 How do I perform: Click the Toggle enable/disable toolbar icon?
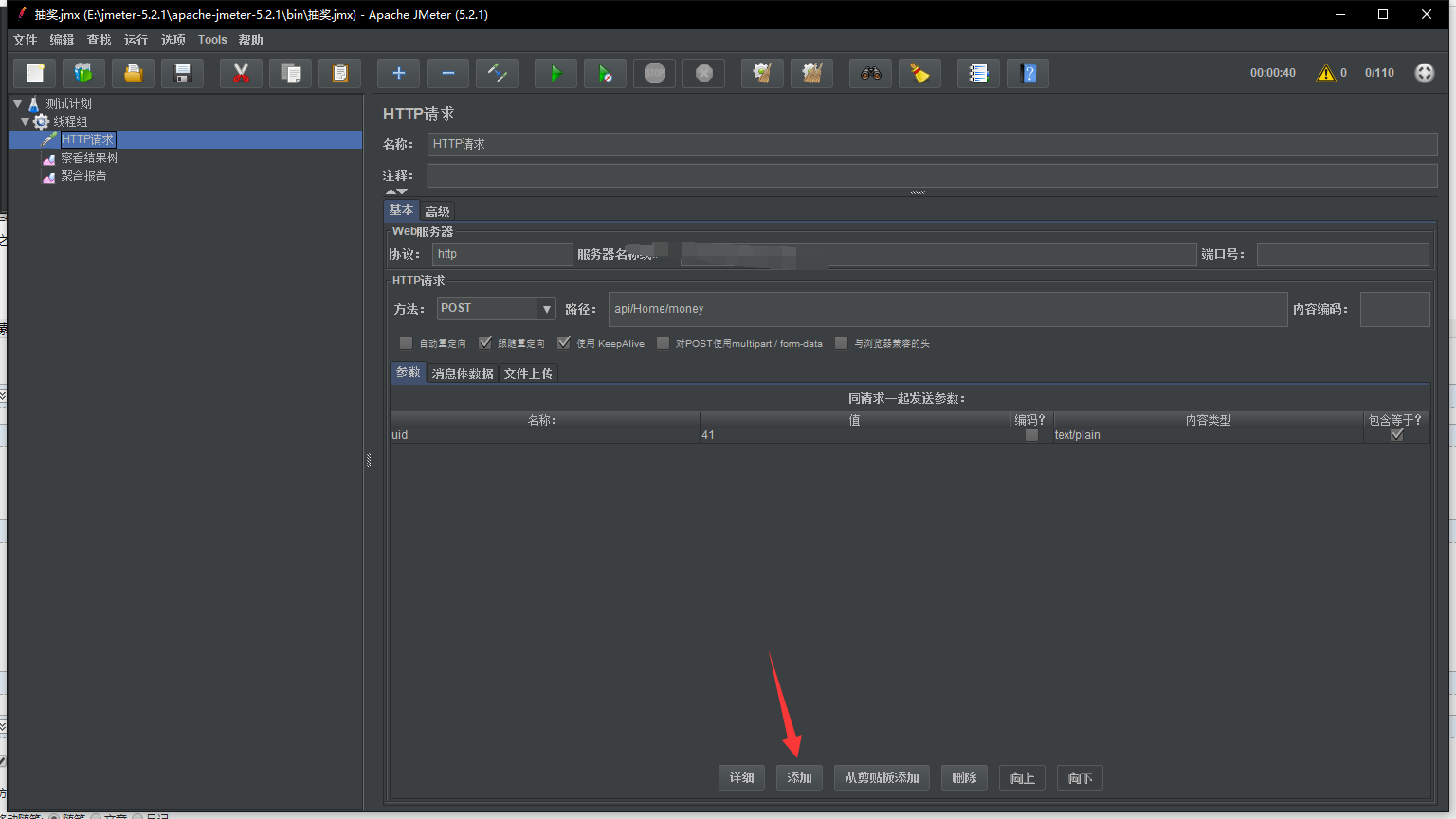(498, 73)
